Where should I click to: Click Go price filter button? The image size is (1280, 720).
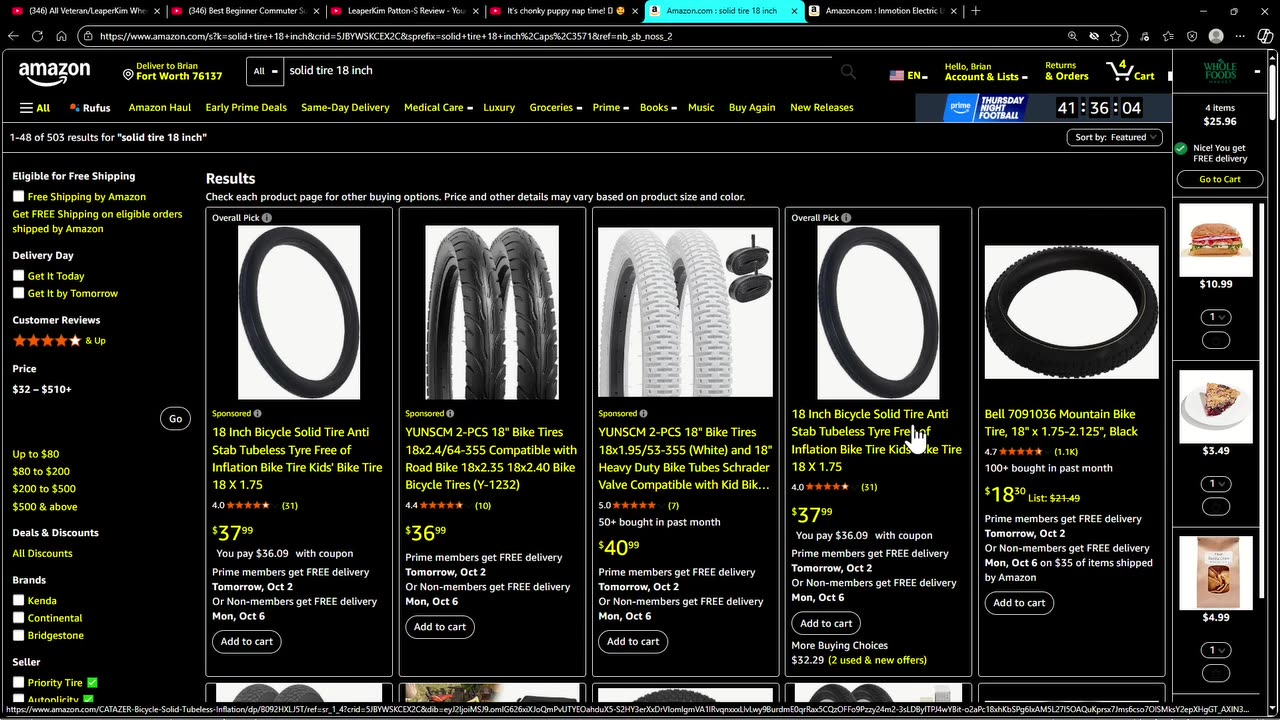pyautogui.click(x=175, y=419)
